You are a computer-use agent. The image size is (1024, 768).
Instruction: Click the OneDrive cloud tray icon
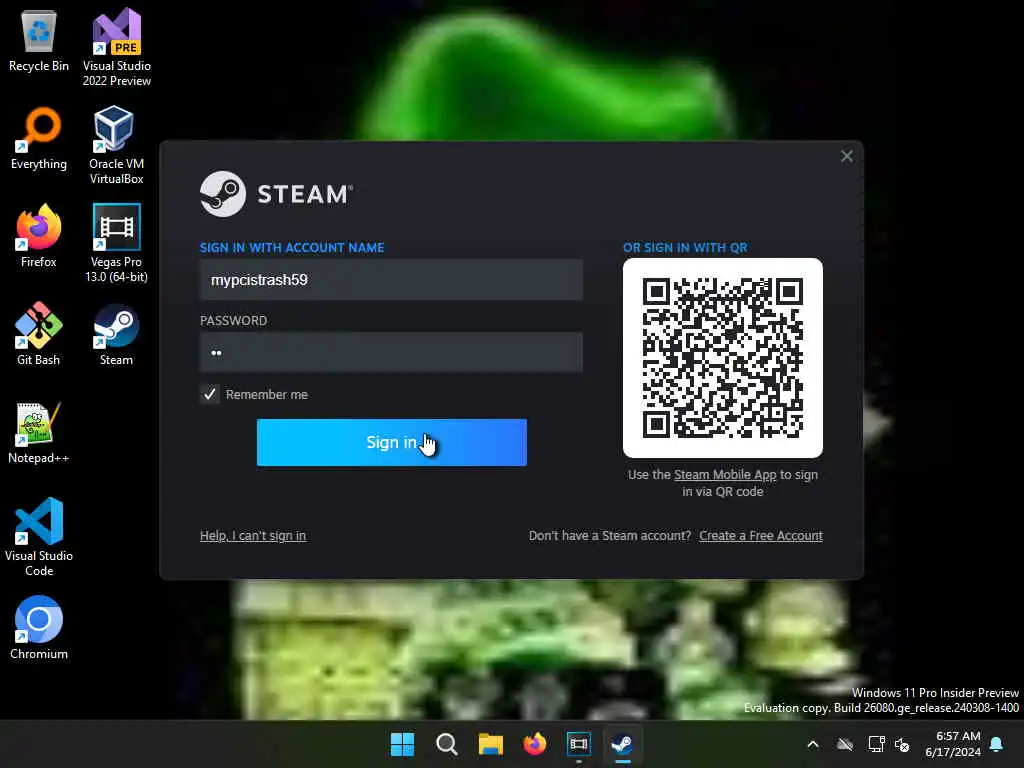tap(845, 744)
